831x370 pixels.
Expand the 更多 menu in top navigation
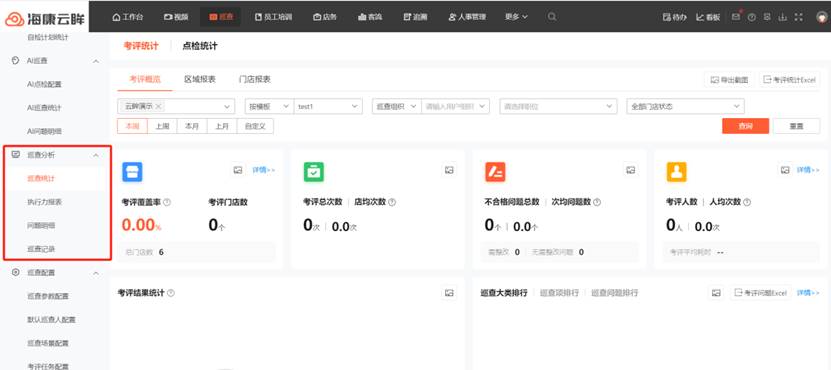pos(516,17)
